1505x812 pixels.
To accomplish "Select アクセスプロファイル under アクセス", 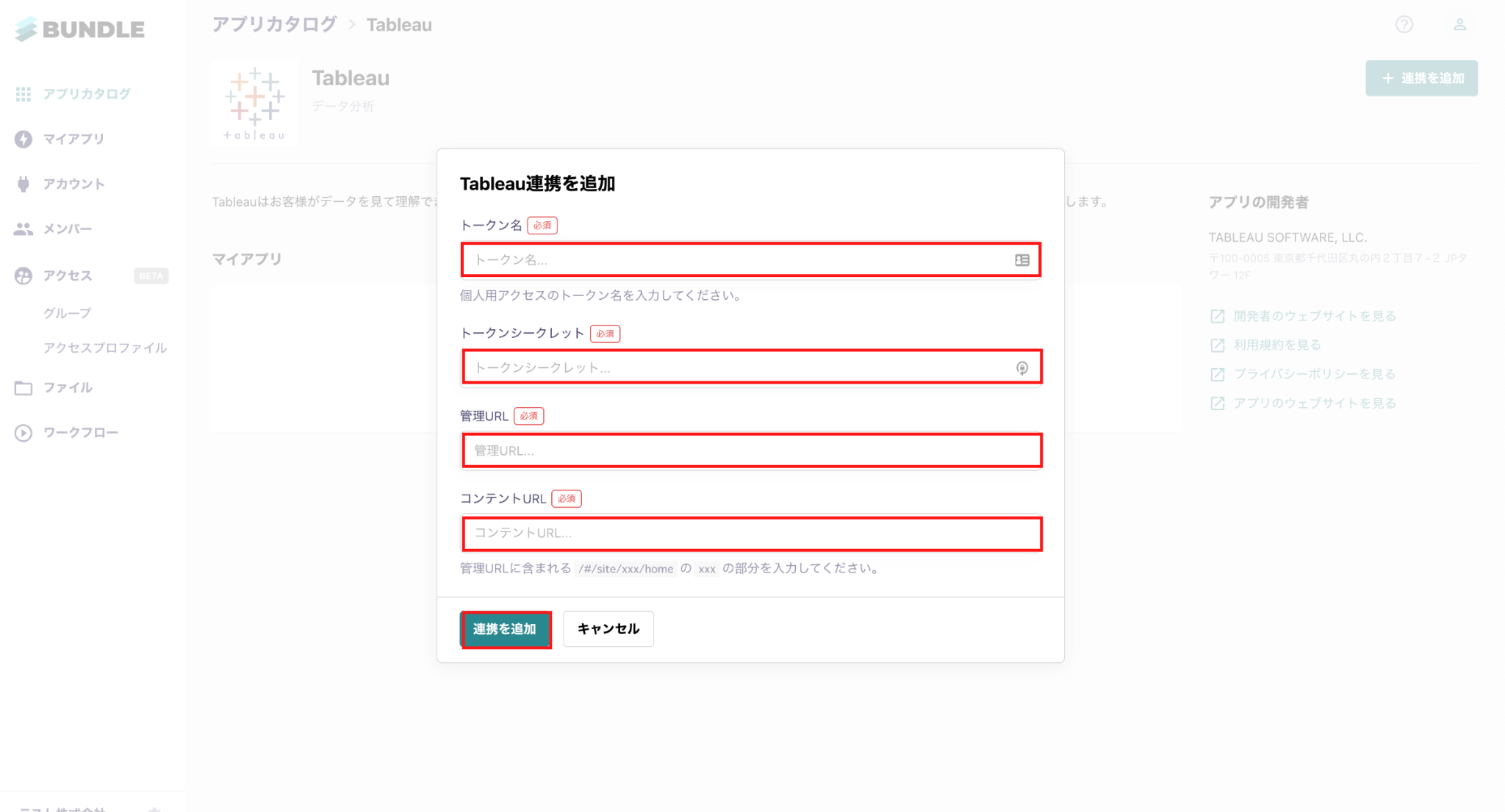I will tap(105, 348).
